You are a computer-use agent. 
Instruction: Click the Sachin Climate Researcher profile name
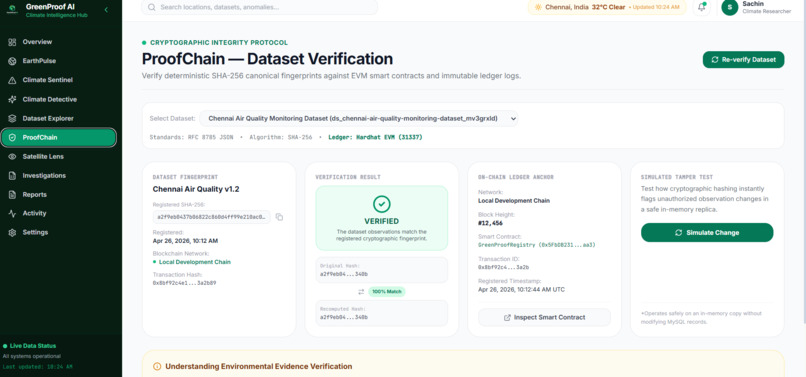[766, 7]
